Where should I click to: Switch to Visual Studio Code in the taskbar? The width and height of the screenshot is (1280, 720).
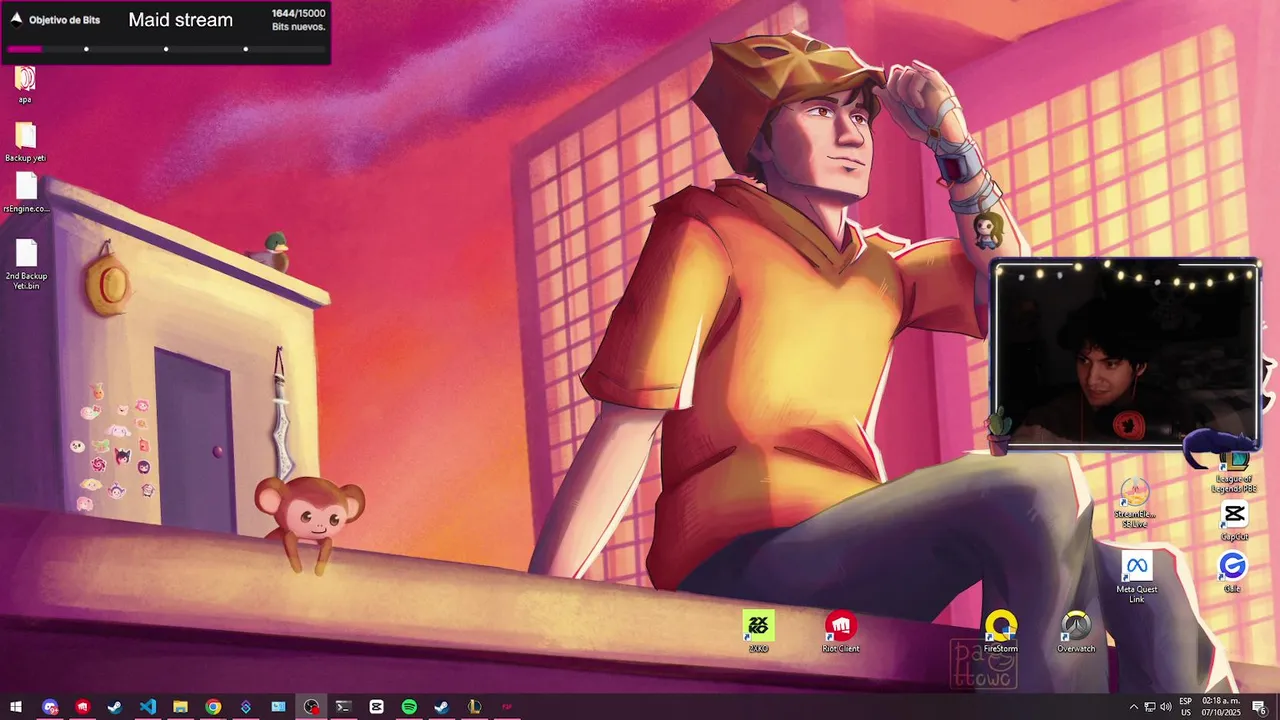[148, 707]
